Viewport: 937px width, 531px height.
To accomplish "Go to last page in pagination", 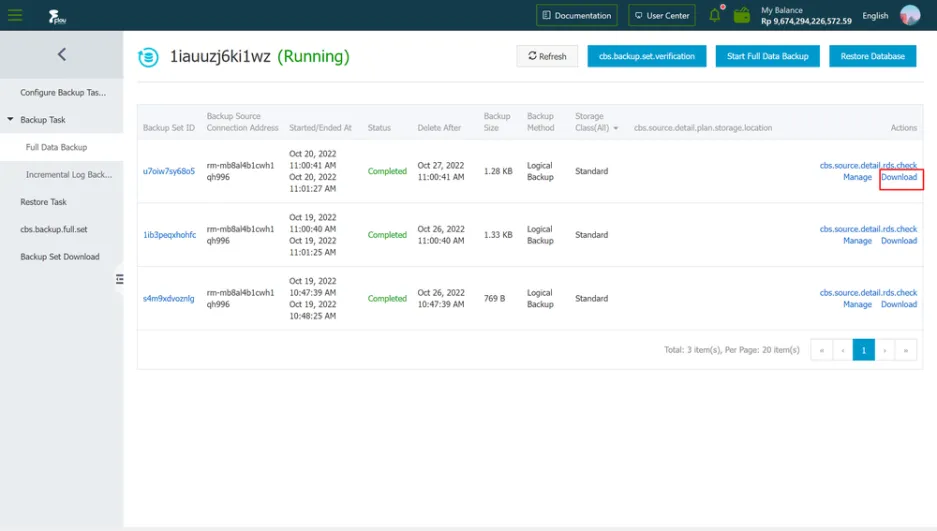I will click(905, 350).
